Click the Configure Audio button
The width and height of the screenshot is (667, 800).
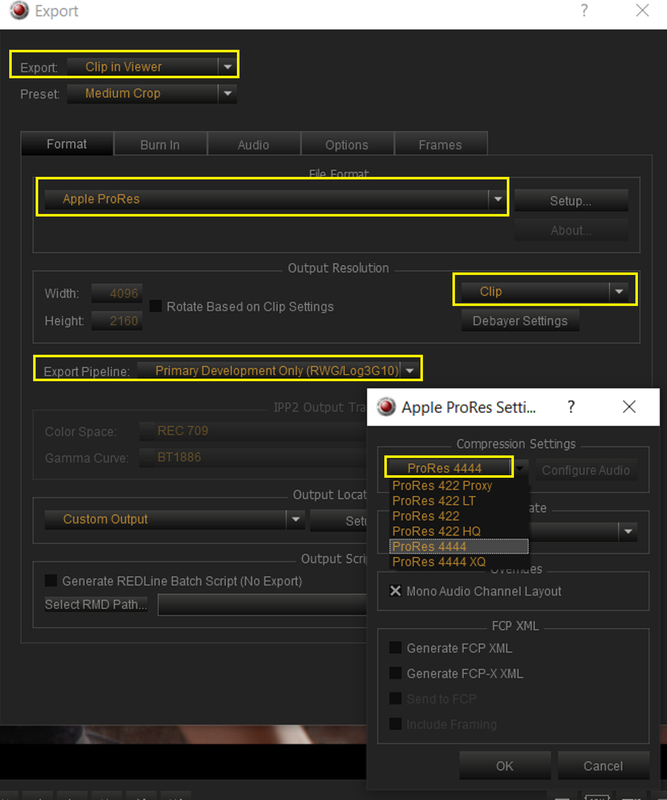click(x=586, y=470)
